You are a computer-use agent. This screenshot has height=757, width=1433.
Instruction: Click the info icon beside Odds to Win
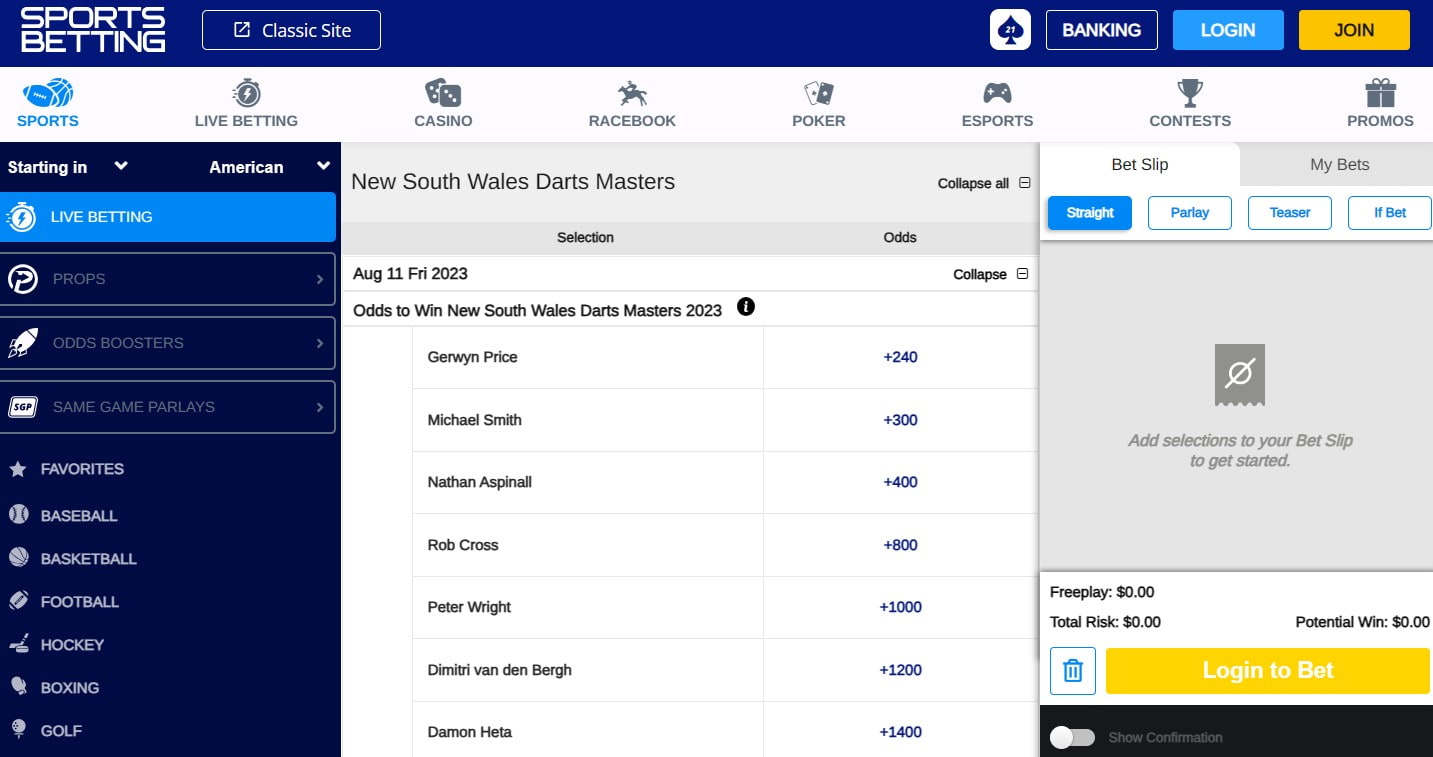tap(745, 307)
